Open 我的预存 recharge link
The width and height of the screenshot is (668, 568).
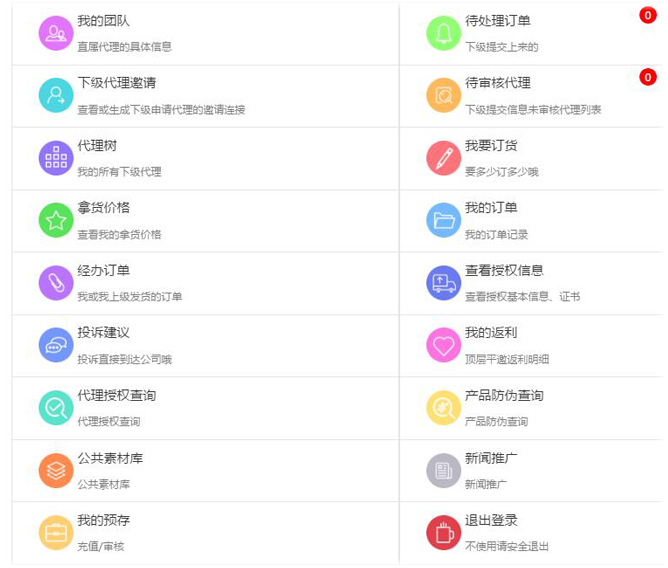(104, 521)
